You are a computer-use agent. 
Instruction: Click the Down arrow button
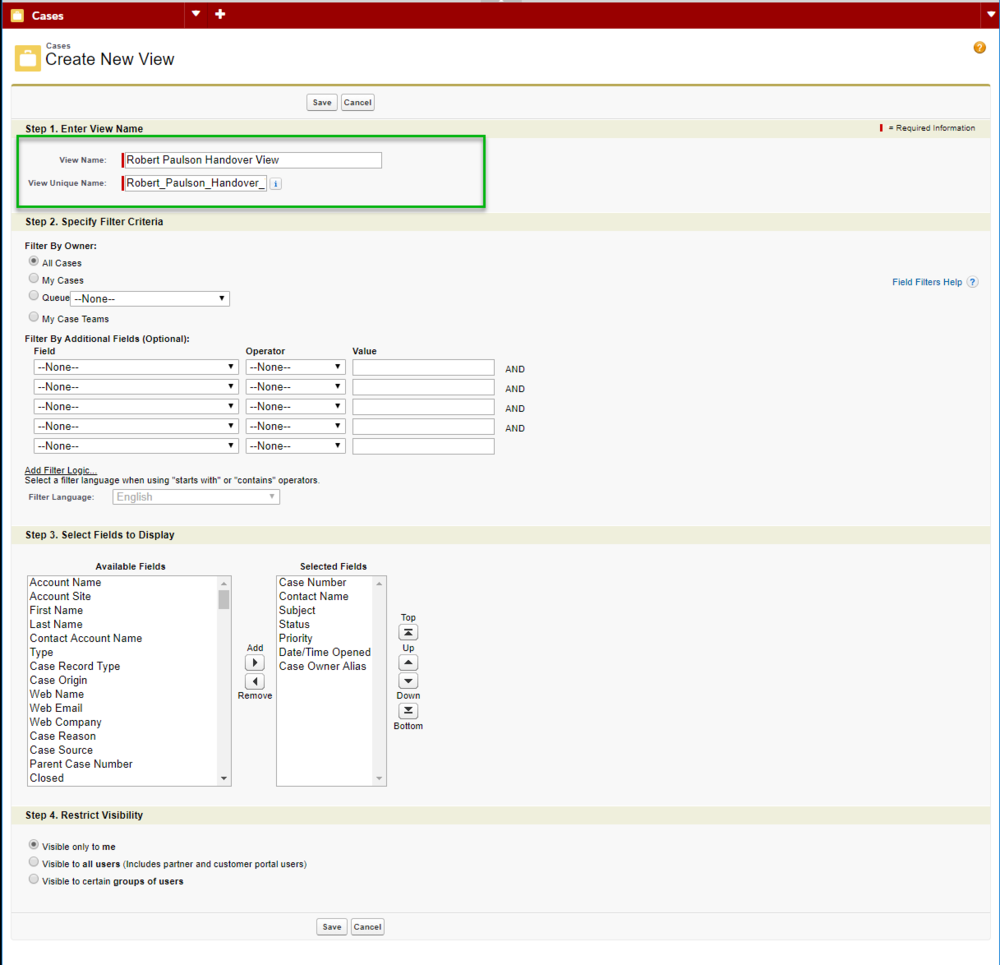pyautogui.click(x=408, y=681)
